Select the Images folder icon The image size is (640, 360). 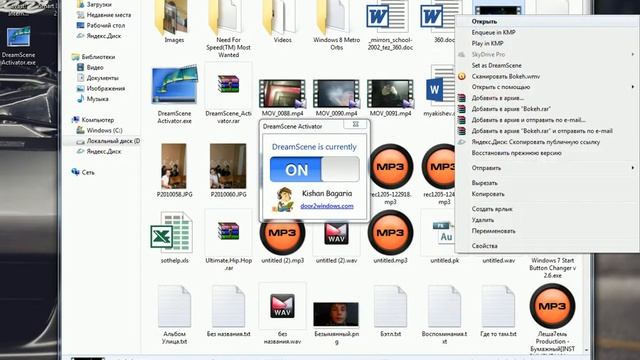171,17
